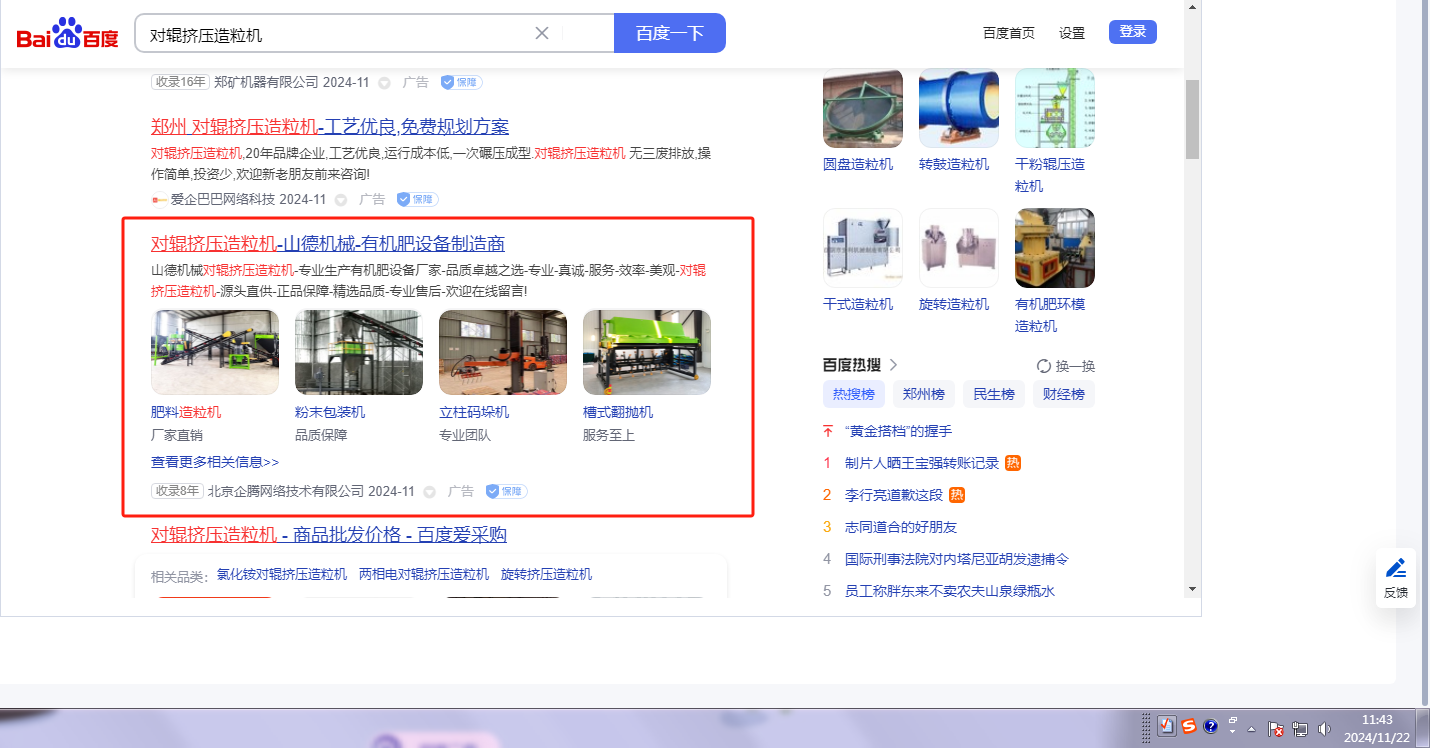Select 氯化铵对辊挤压造粒机 related category
The image size is (1430, 748).
(x=282, y=574)
